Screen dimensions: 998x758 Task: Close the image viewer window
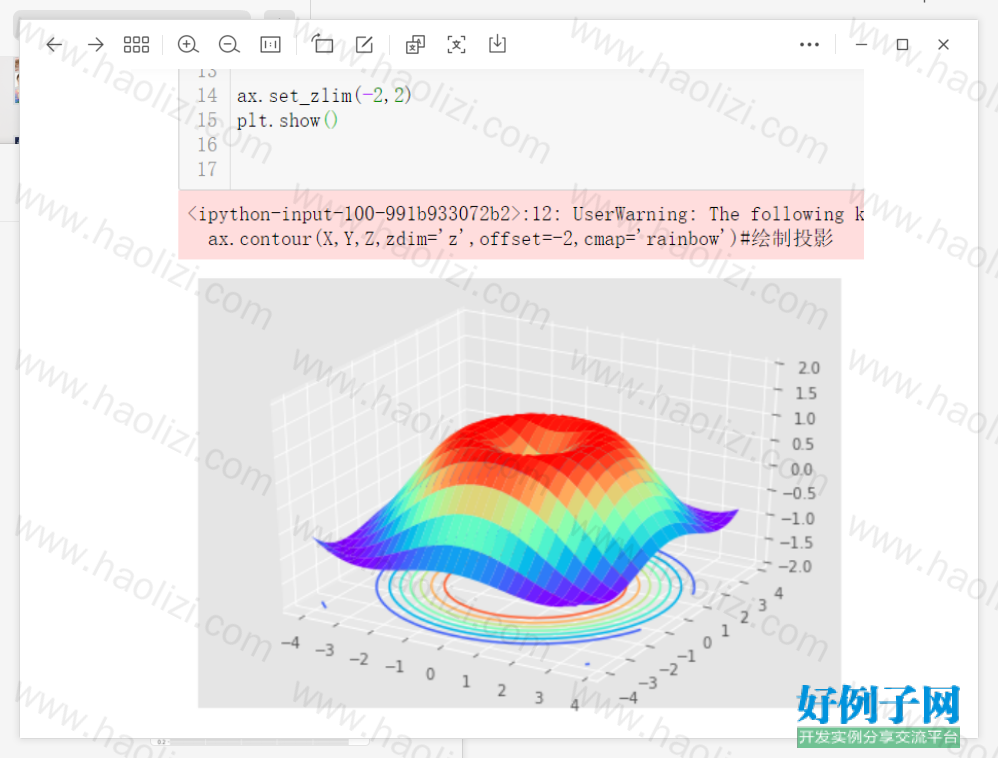click(943, 45)
